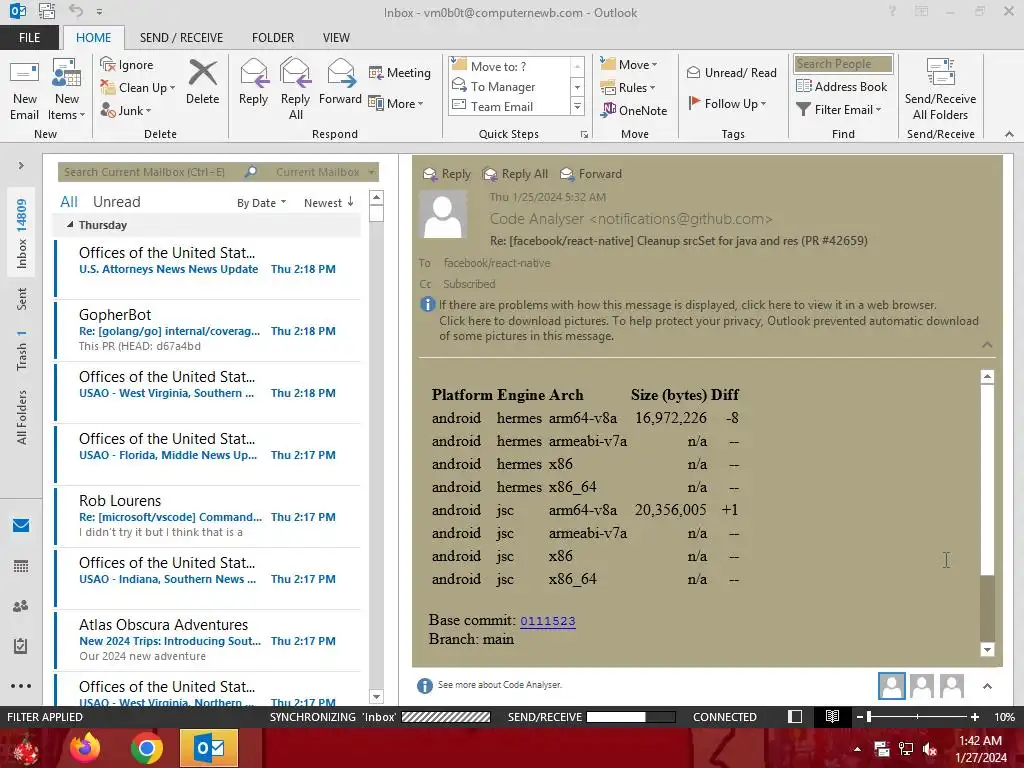Click Search People field
Viewport: 1024px width, 768px height.
[x=843, y=64]
